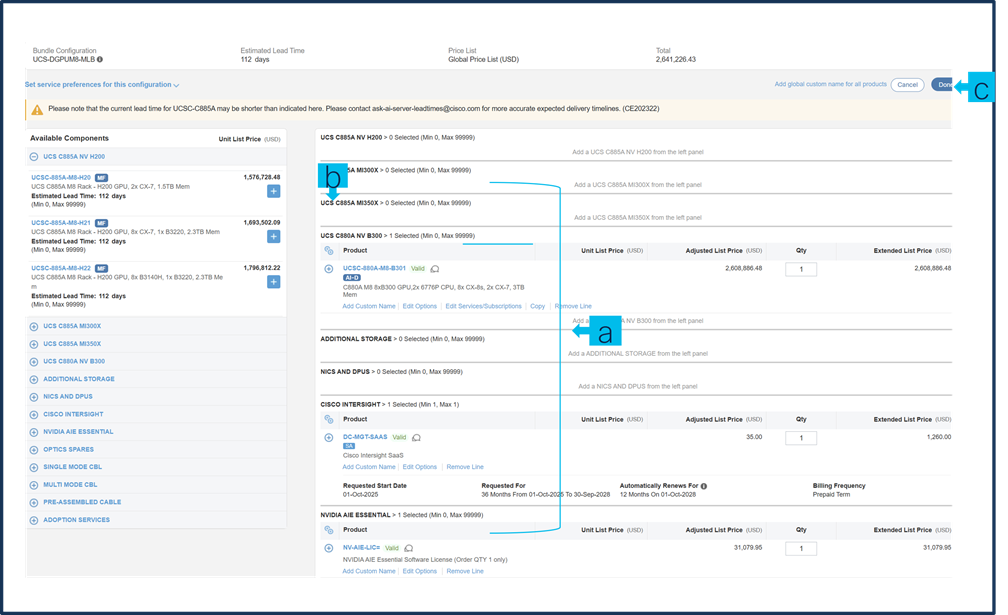This screenshot has width=1008, height=615.
Task: Click the Qty field for DC-MGT-SAAS
Action: pos(801,438)
